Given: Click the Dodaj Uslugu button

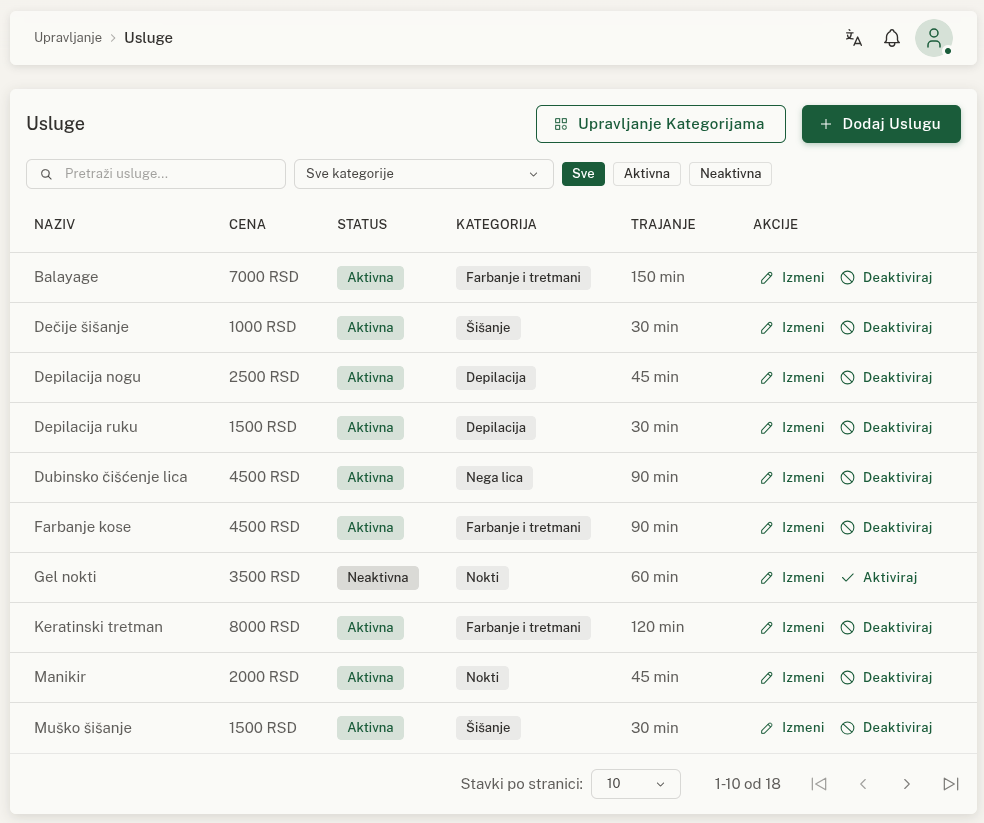Looking at the screenshot, I should [x=881, y=124].
